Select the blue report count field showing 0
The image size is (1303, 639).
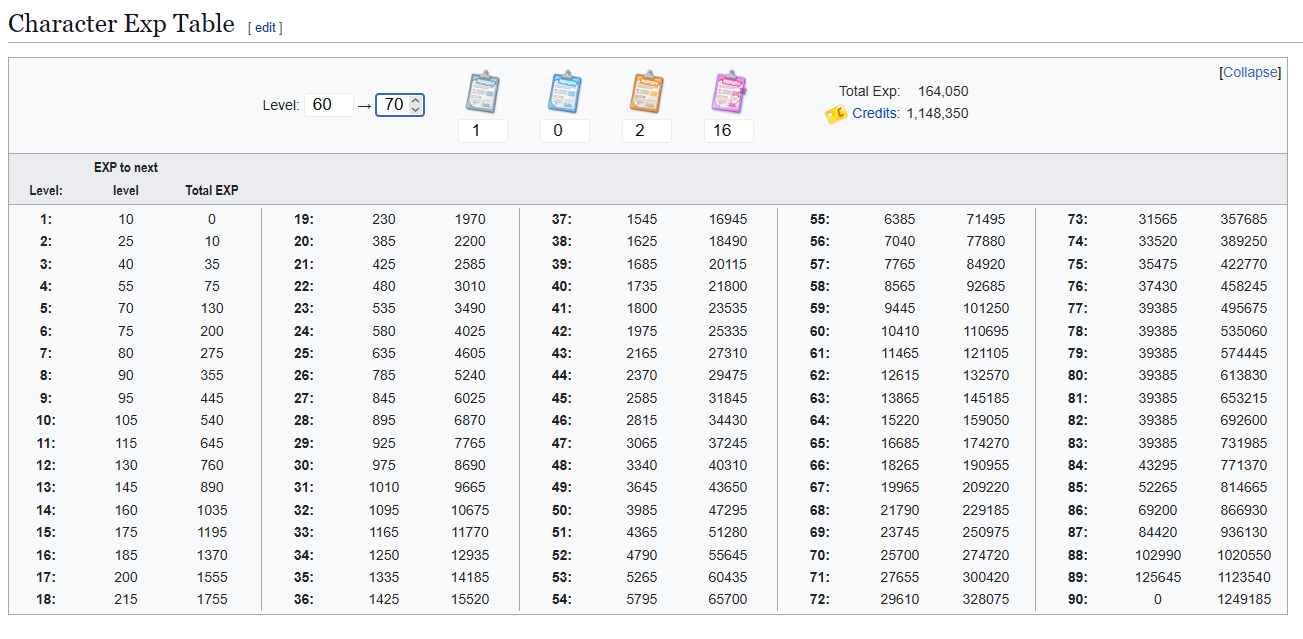point(565,131)
